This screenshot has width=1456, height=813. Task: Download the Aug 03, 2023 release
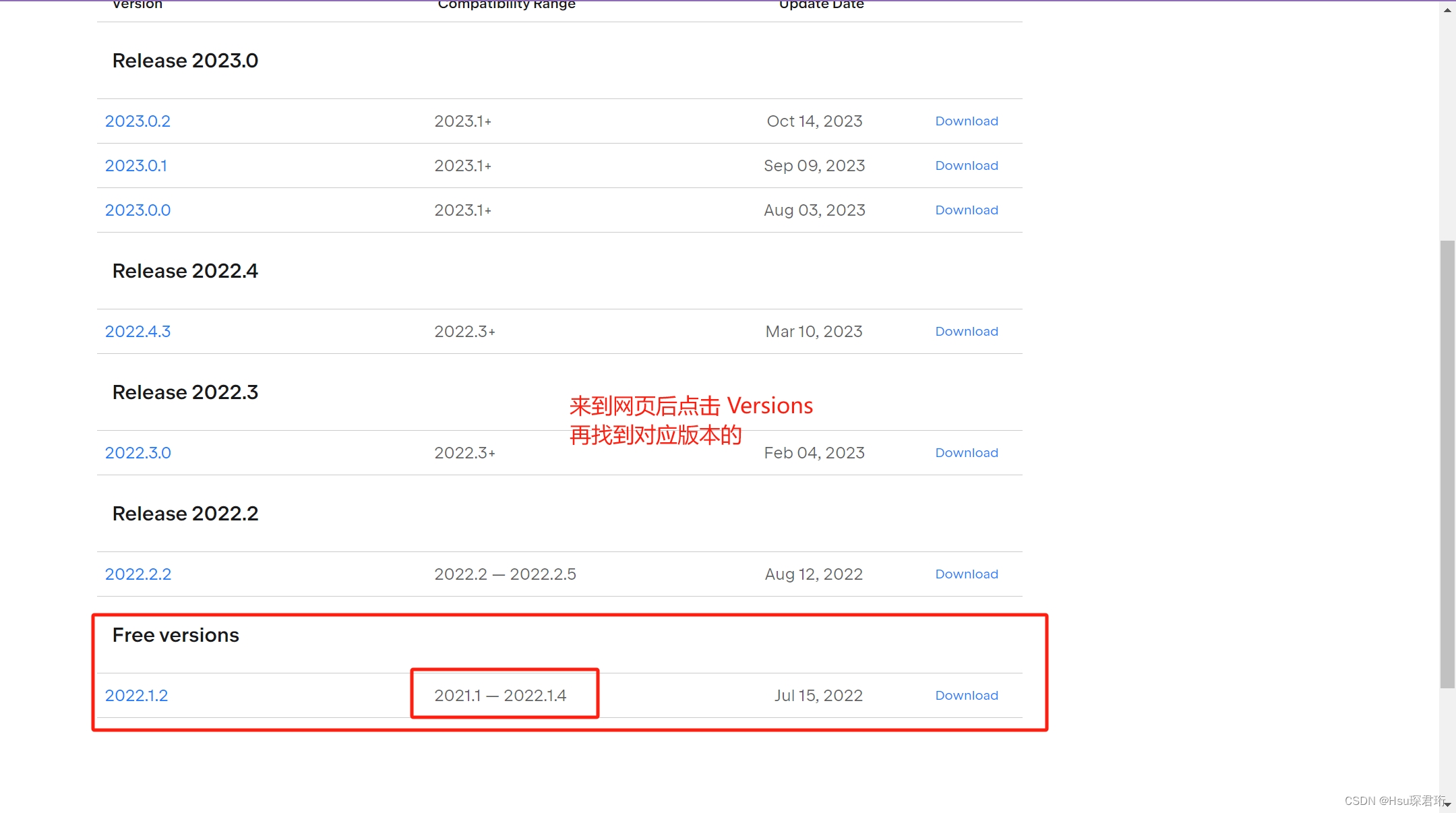[x=966, y=210]
